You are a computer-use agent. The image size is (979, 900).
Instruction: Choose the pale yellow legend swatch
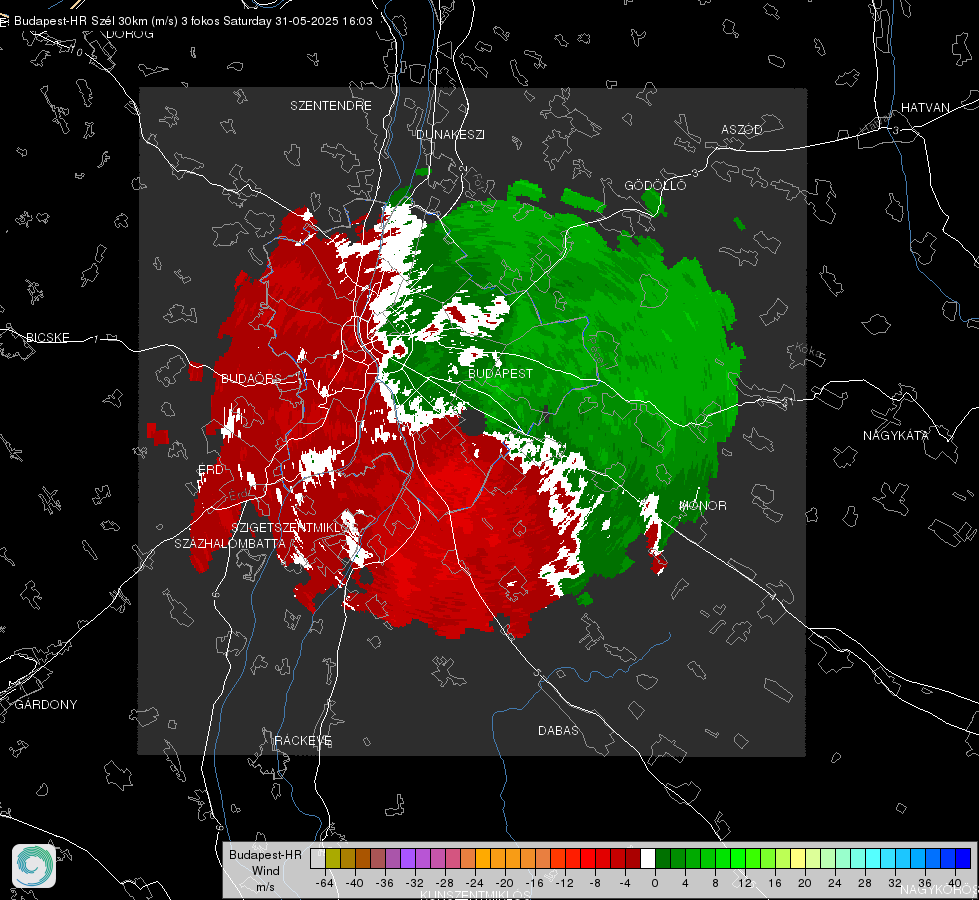point(798,858)
